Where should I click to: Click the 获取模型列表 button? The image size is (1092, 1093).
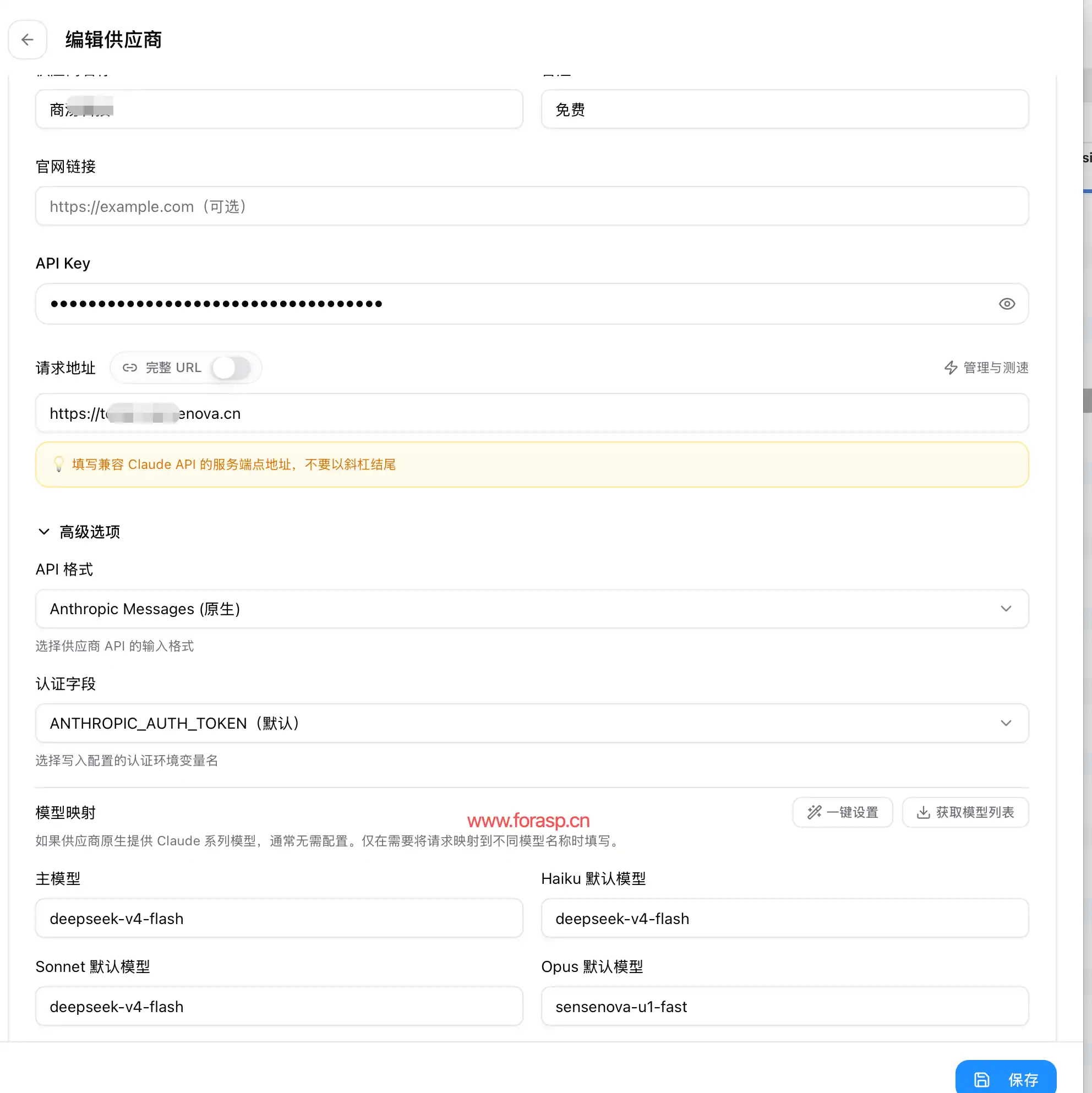click(x=965, y=812)
